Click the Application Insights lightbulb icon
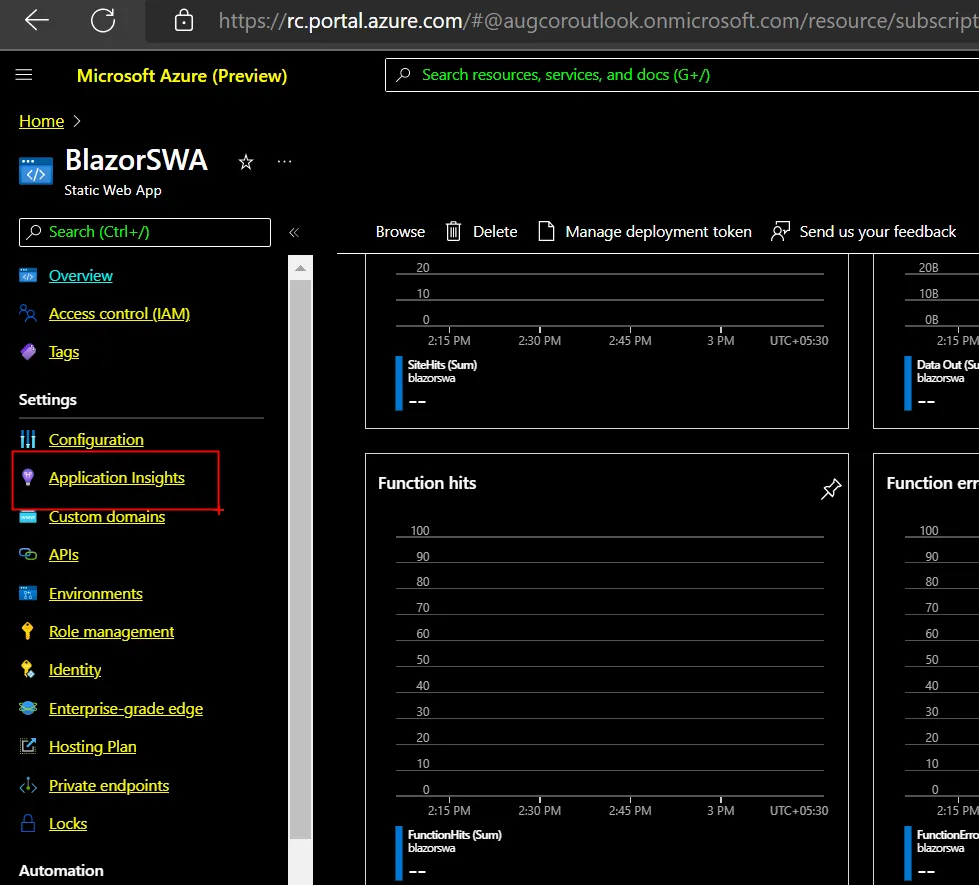 pos(28,478)
